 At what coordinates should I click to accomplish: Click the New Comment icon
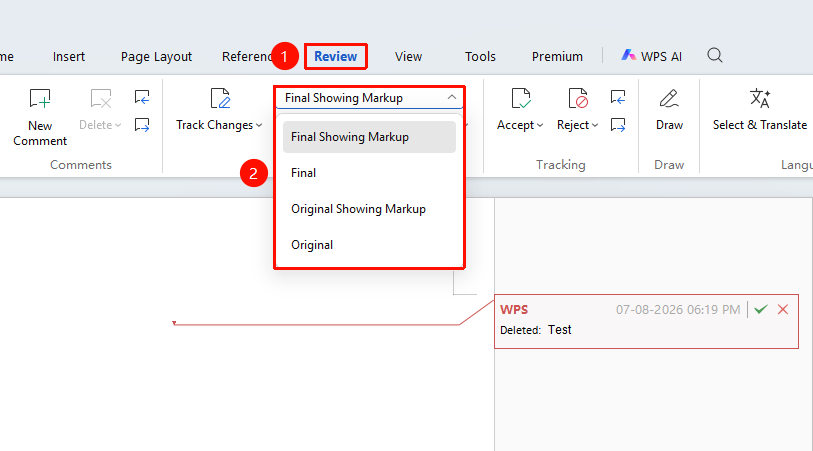point(40,98)
